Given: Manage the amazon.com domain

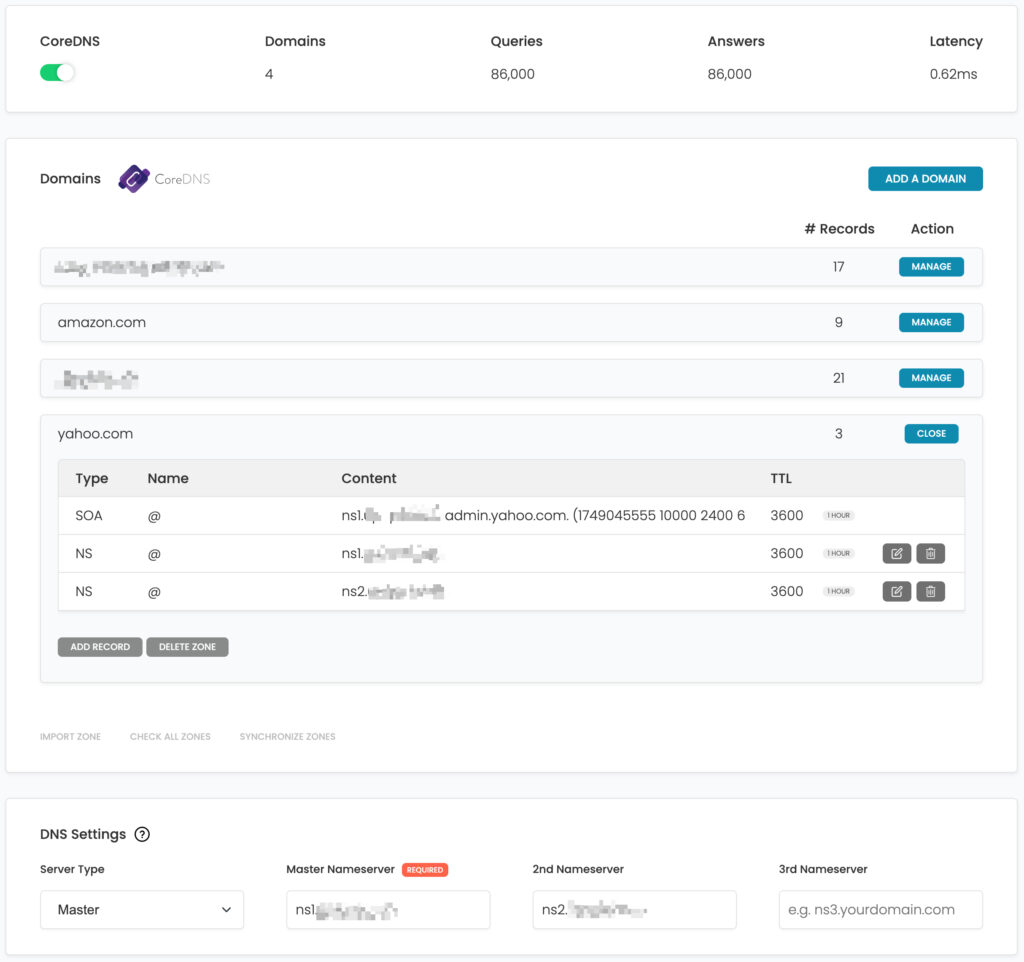Looking at the screenshot, I should [930, 322].
